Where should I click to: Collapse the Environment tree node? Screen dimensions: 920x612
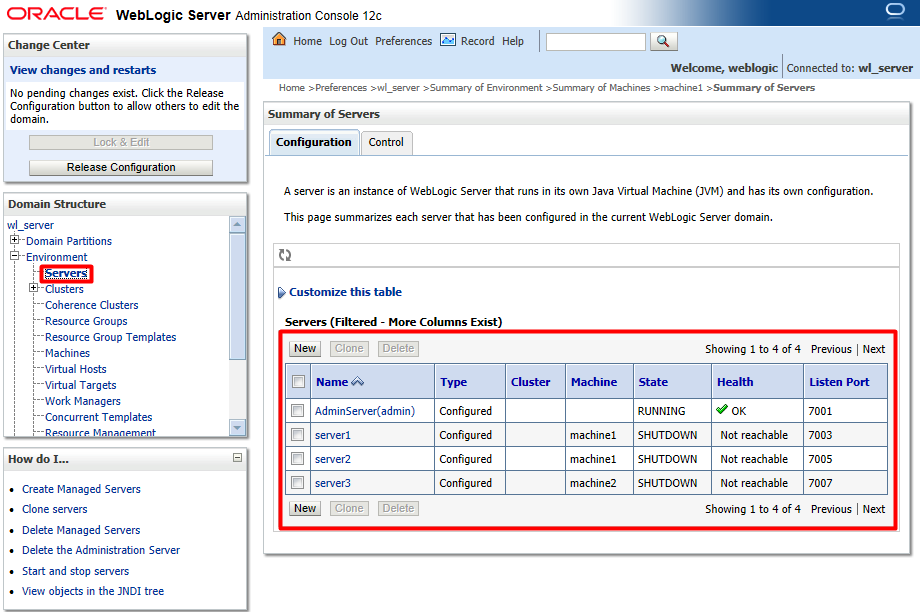tap(15, 256)
